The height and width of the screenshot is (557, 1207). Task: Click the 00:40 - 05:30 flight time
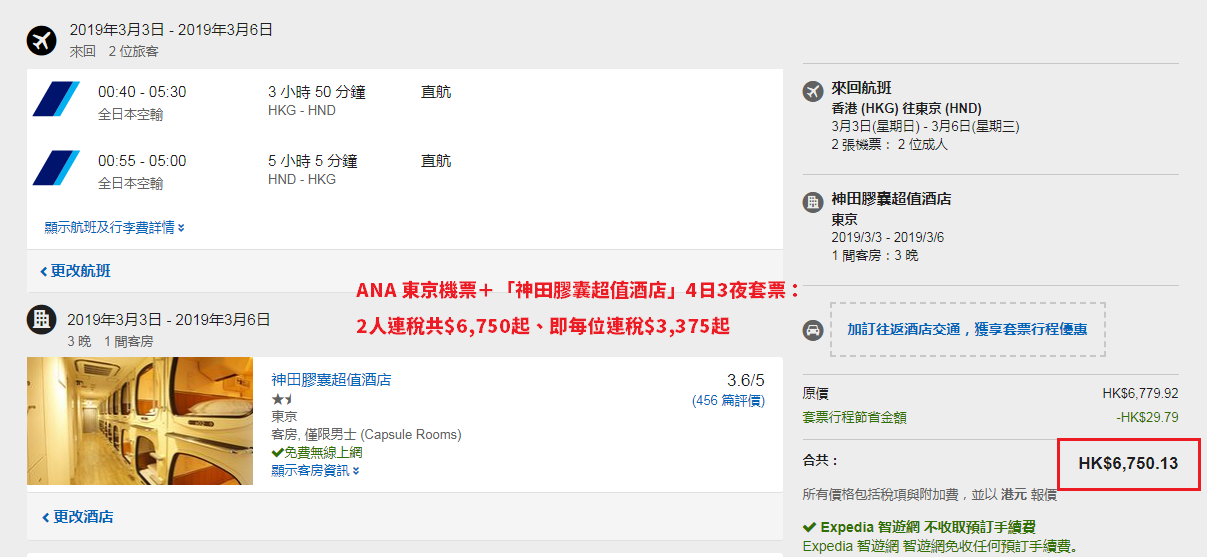142,92
